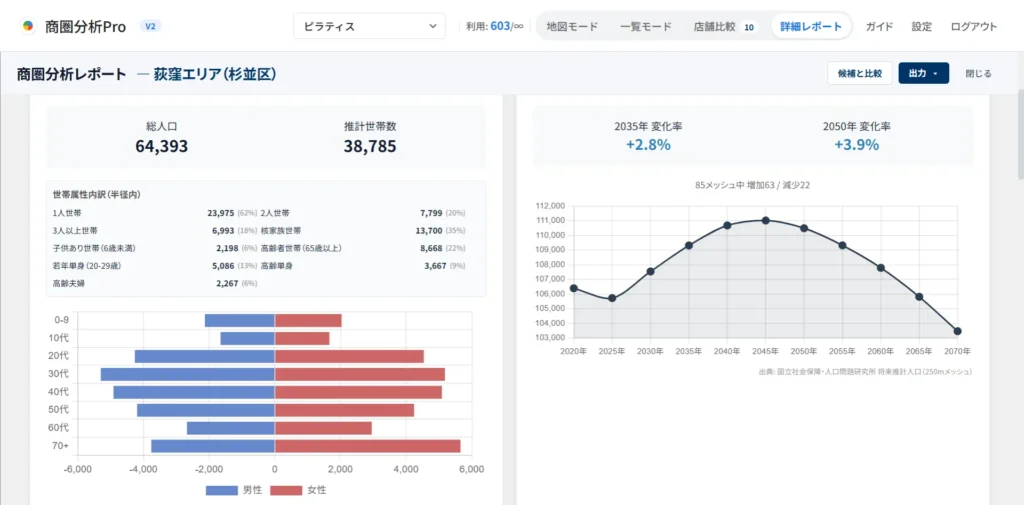
Task: Switch to 一覧モード tab
Action: click(646, 27)
